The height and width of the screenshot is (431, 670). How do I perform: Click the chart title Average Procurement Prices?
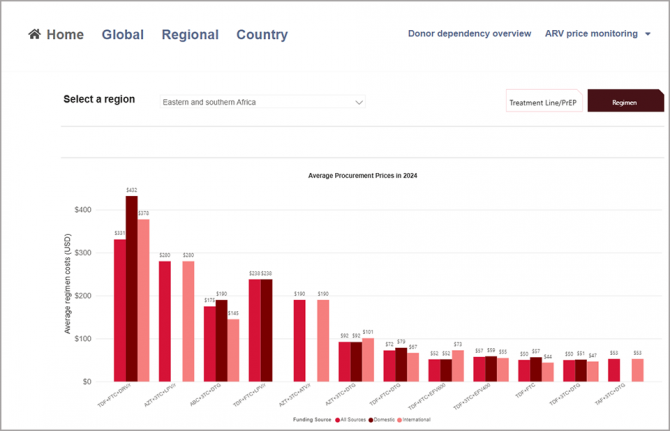tap(362, 176)
